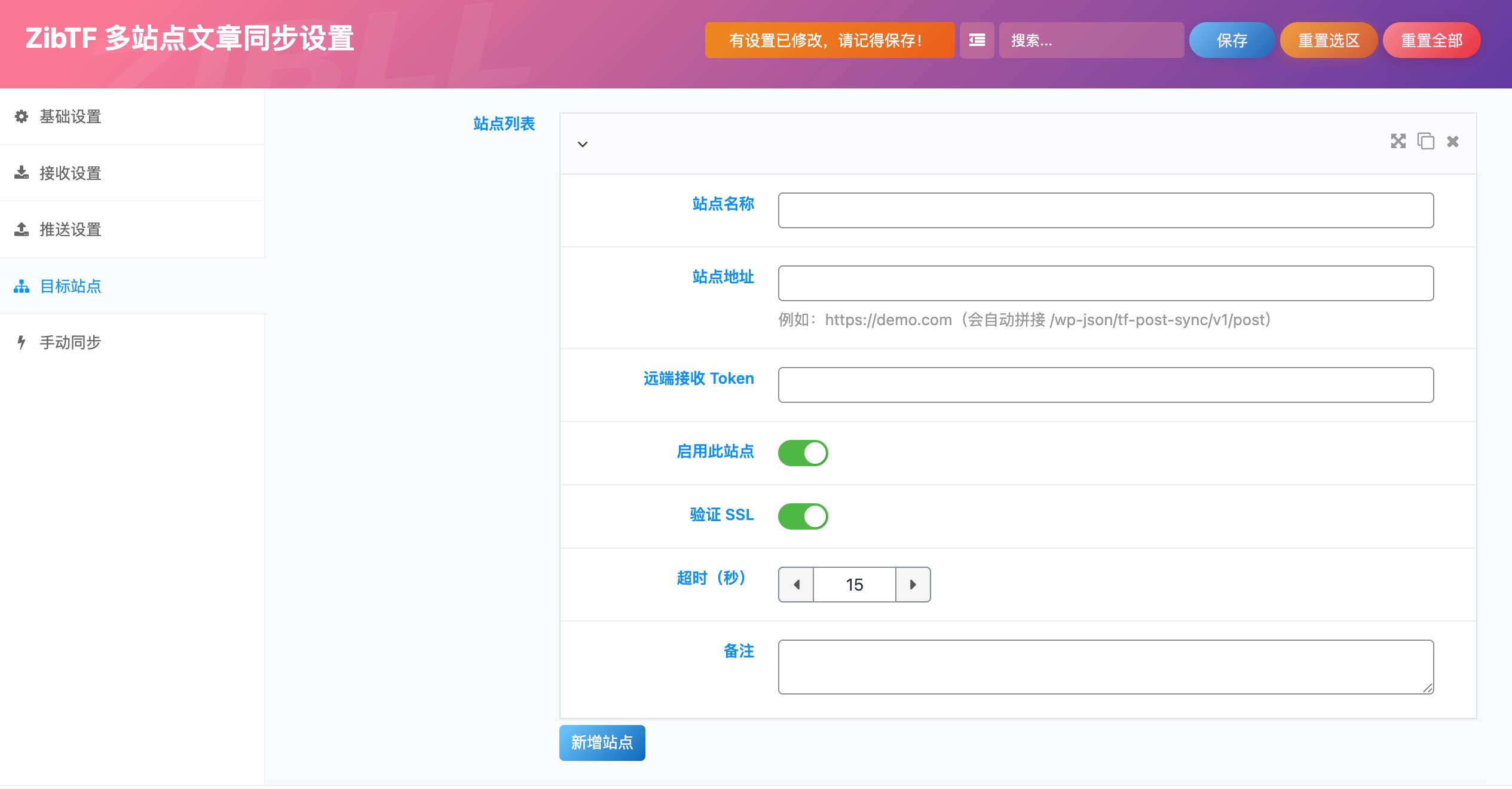Viewport: 1512px width, 789px height.
Task: Increase the 超时 value with the right arrow
Action: point(913,584)
